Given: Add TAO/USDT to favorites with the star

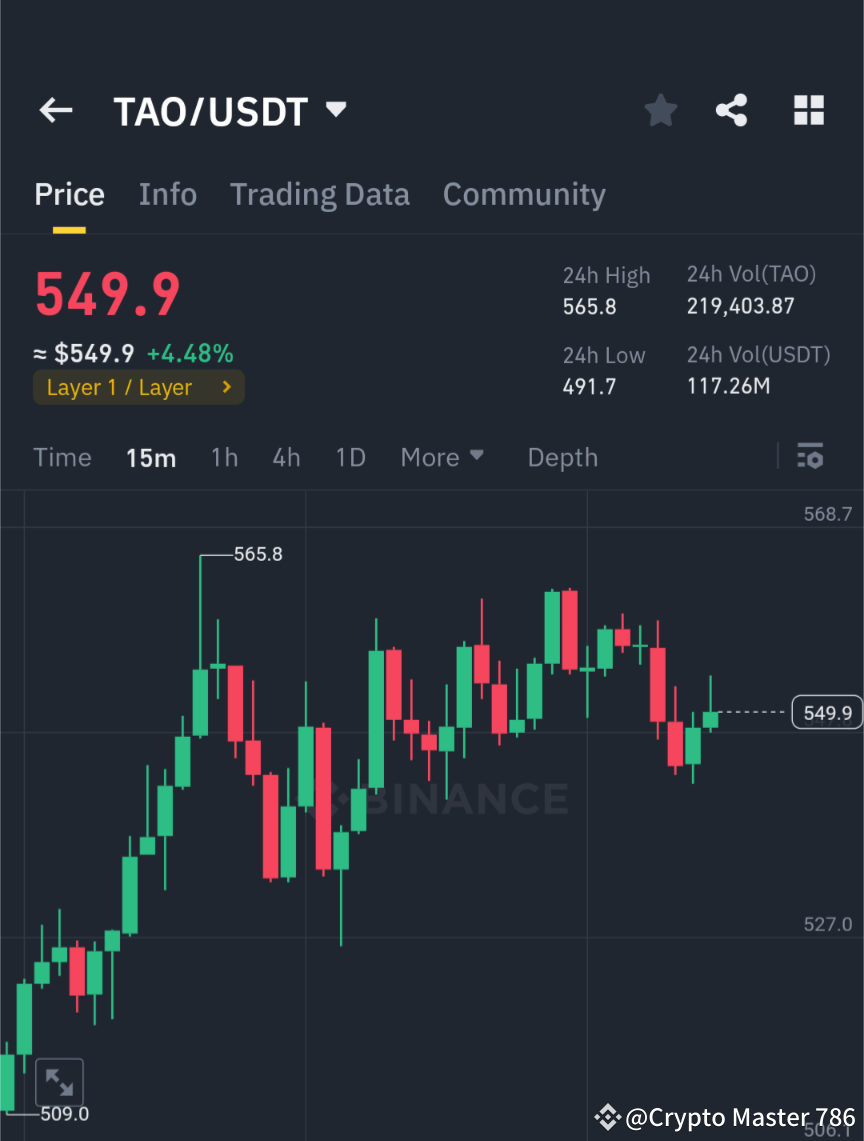Looking at the screenshot, I should pos(660,111).
